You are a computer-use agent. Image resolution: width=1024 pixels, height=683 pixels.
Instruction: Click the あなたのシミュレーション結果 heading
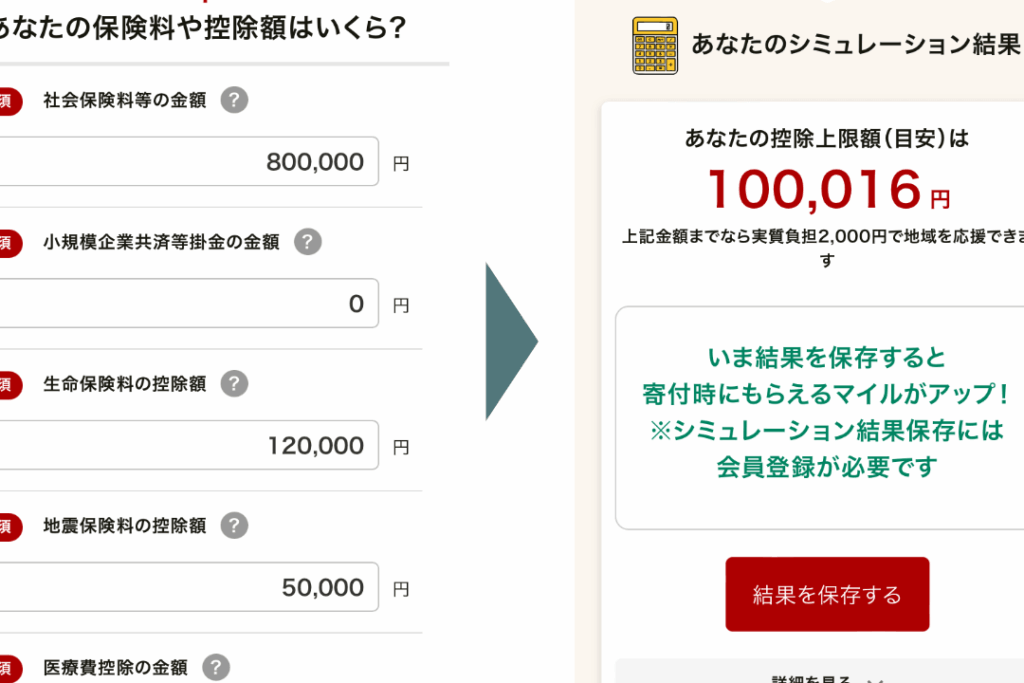pyautogui.click(x=855, y=45)
